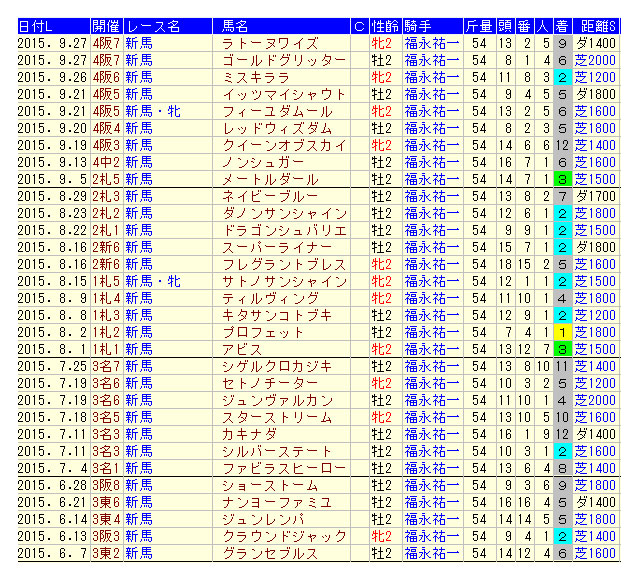Select the 3東2 venue cell
640x580 pixels.
[106, 553]
